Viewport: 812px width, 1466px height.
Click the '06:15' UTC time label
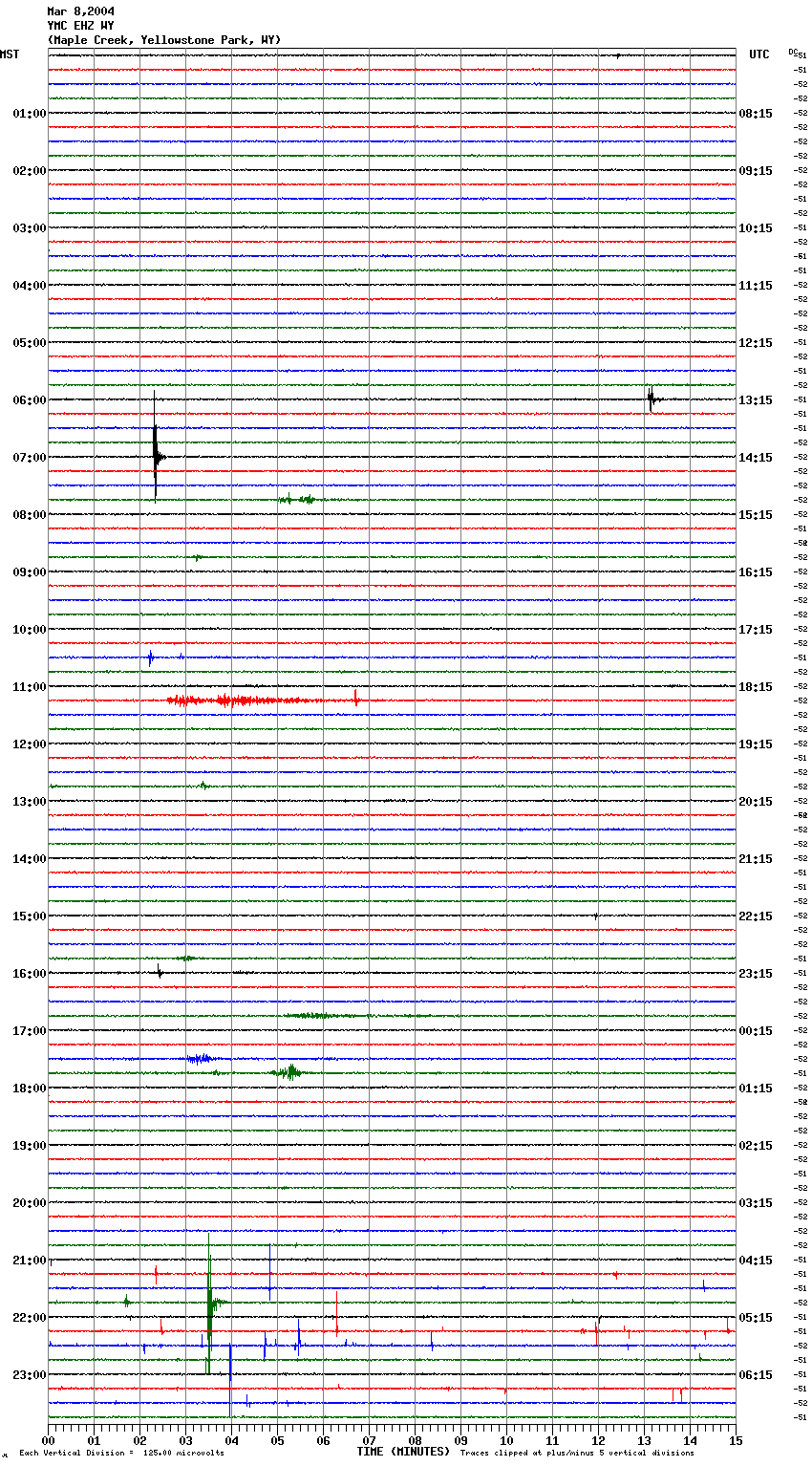click(756, 1375)
